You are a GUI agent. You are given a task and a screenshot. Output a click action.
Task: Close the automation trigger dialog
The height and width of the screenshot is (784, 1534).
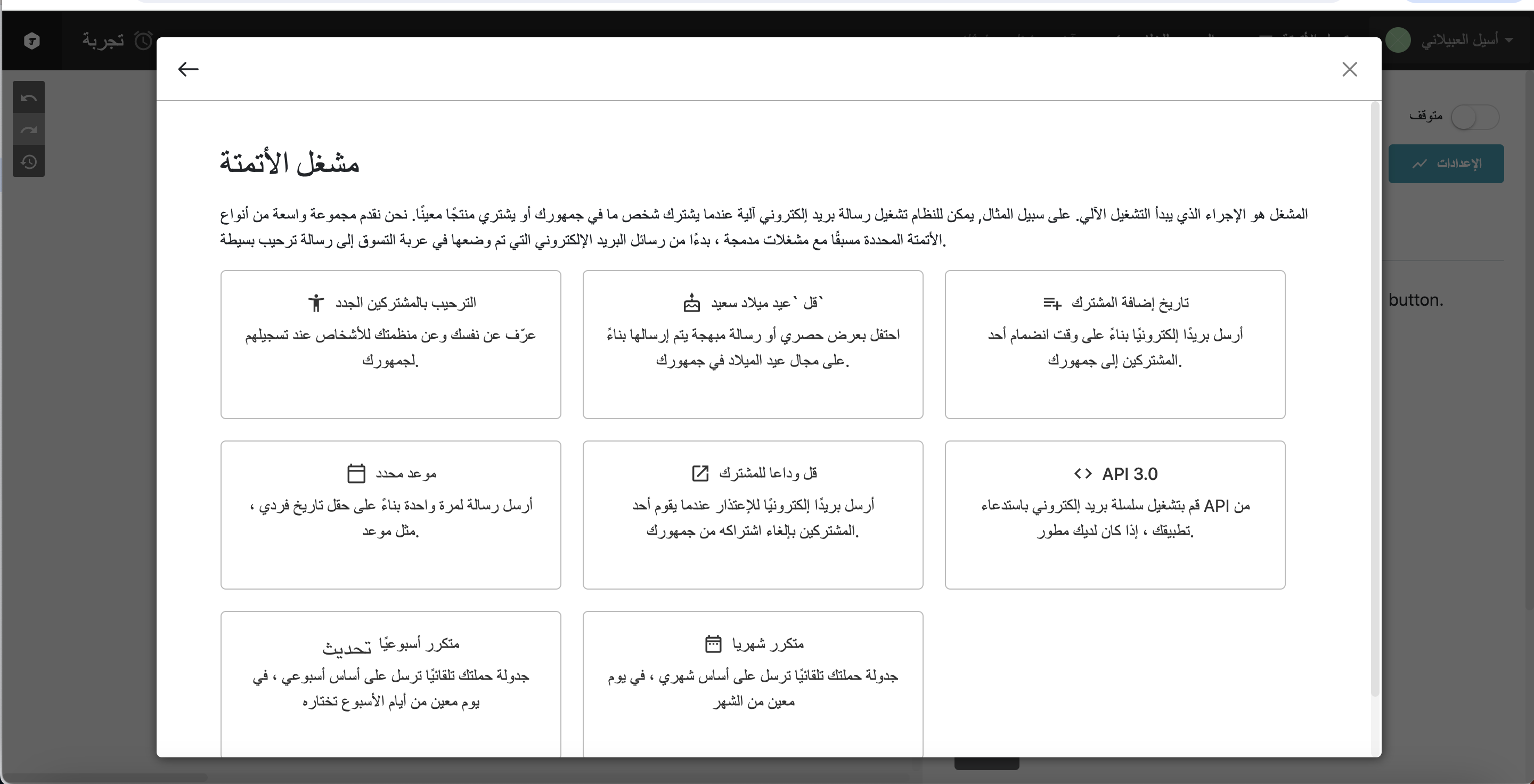point(1349,69)
